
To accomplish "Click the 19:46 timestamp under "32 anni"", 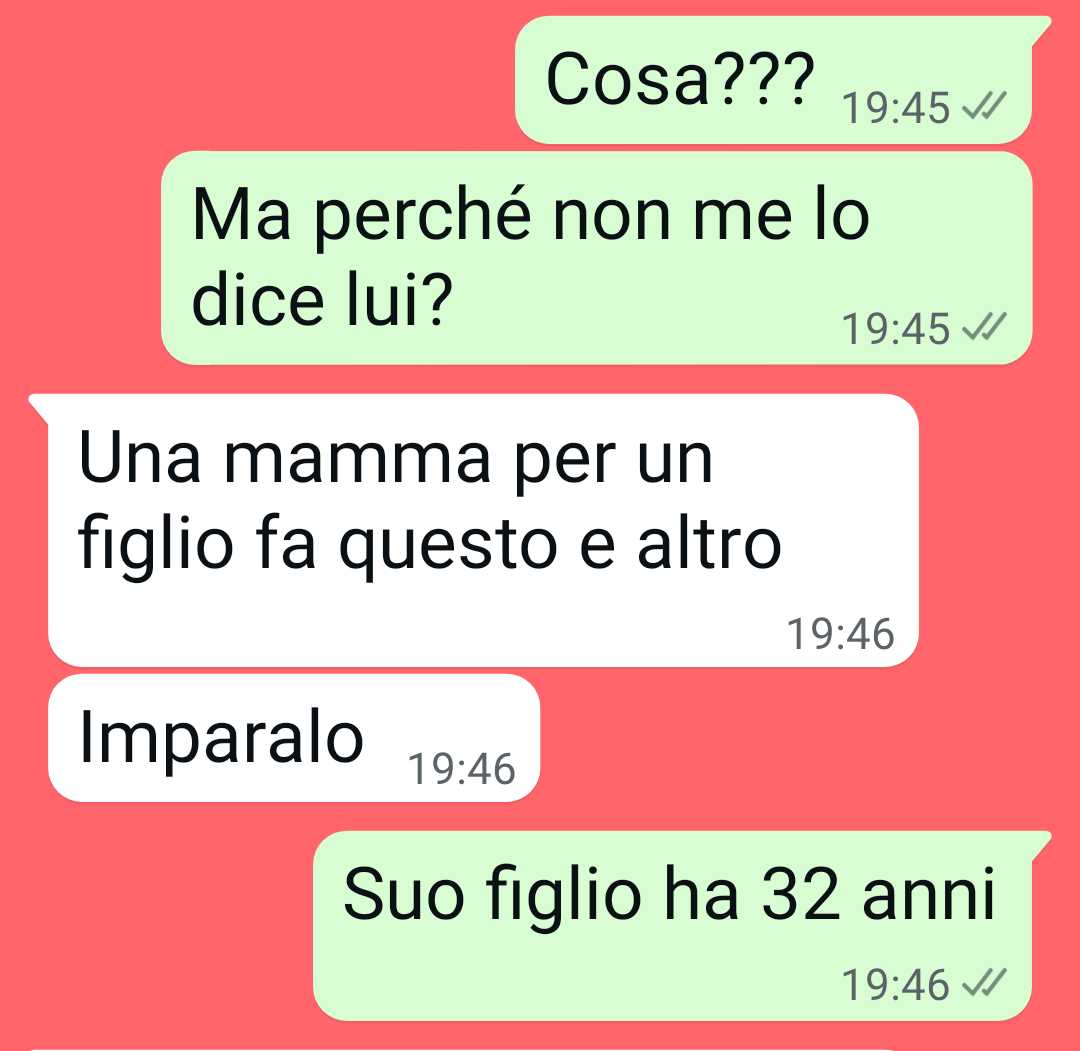I will pos(895,984).
